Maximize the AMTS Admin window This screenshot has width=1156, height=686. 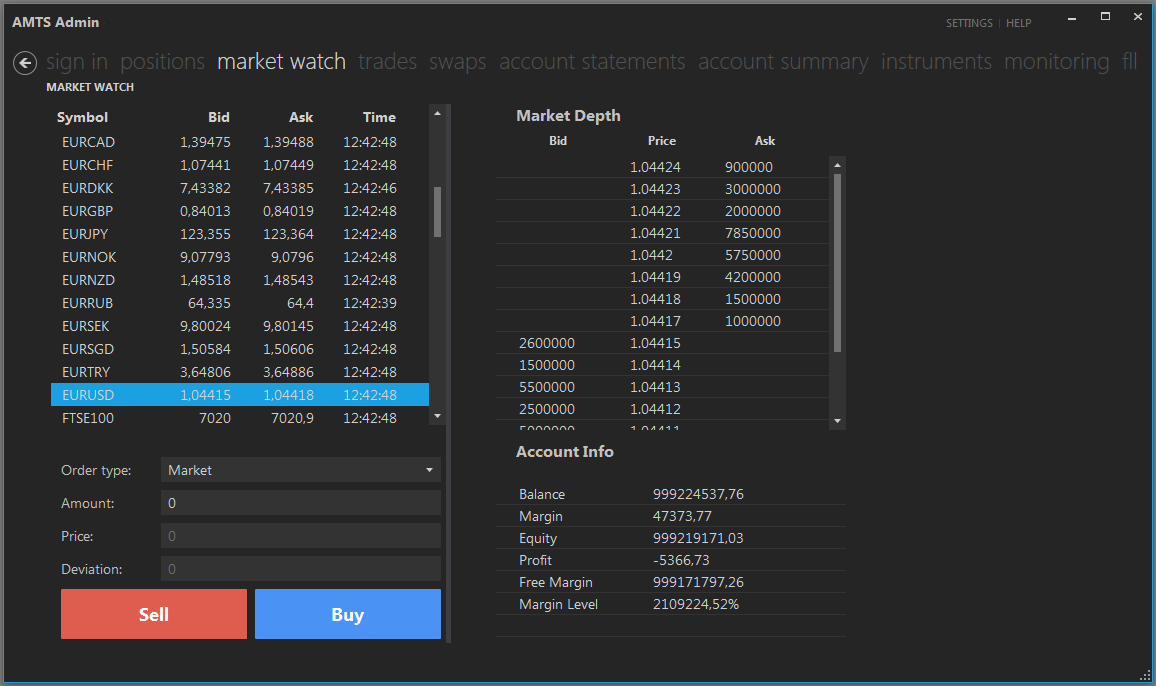coord(1106,17)
